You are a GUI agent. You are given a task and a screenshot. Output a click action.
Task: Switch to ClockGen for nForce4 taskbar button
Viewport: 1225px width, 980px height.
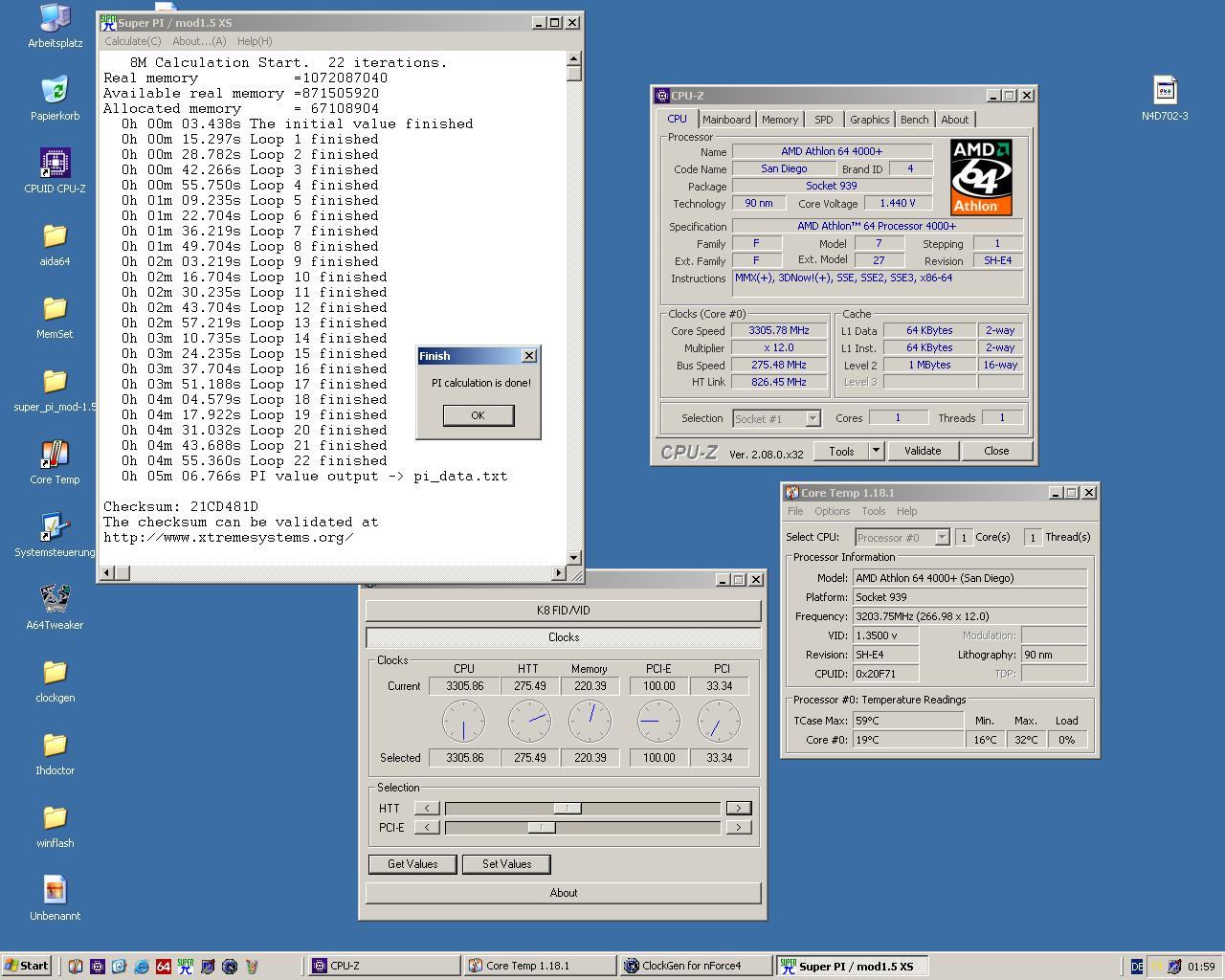click(x=696, y=967)
